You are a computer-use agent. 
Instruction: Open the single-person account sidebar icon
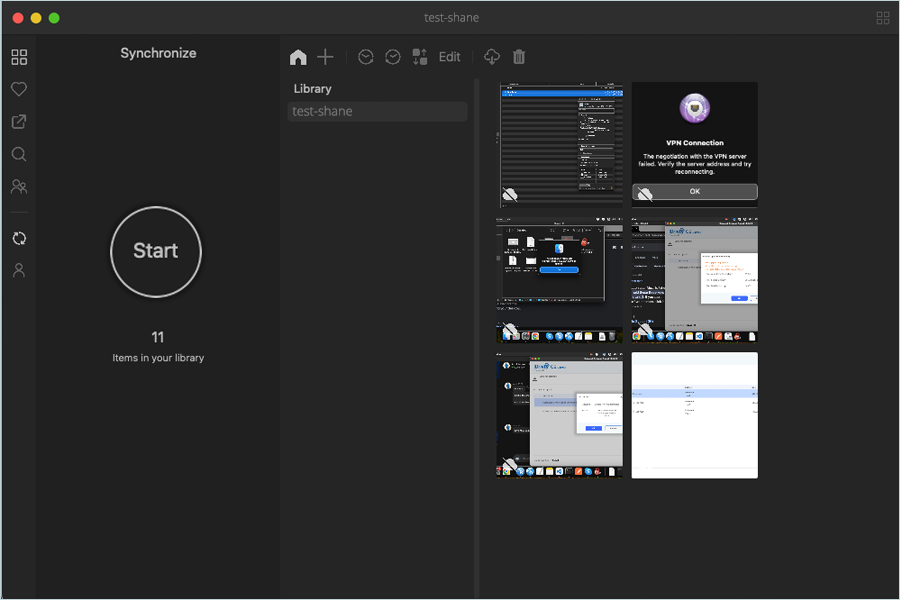pos(19,270)
